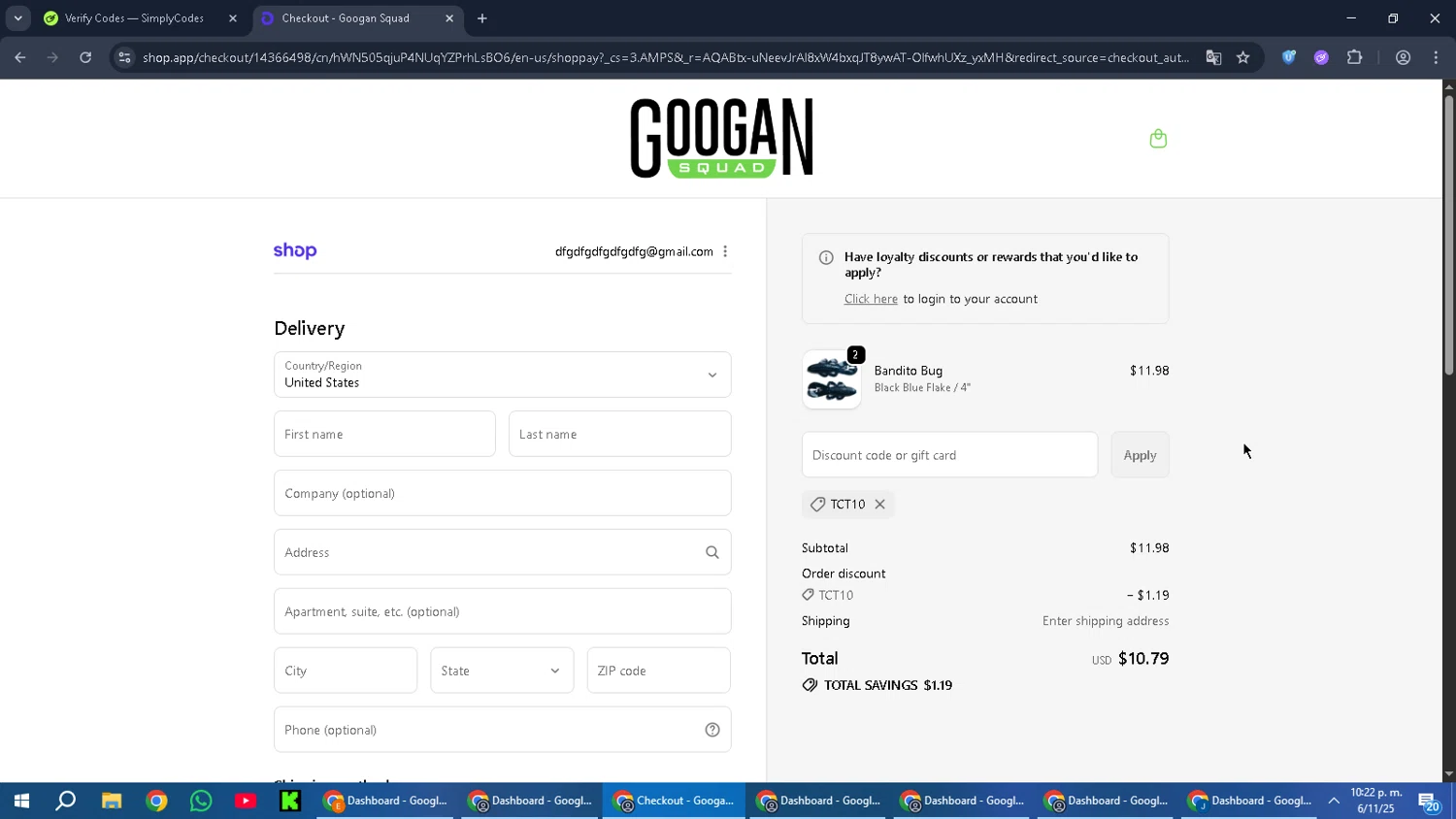Click the email dfgdfgdfgdfgdfg@gmail.com
Viewport: 1456px width, 819px height.
[x=634, y=251]
